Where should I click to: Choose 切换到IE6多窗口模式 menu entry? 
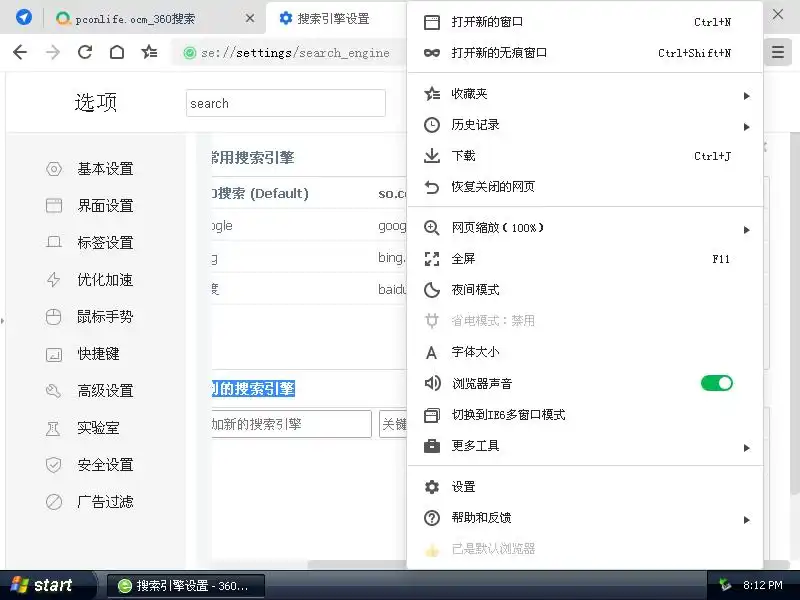(x=585, y=415)
